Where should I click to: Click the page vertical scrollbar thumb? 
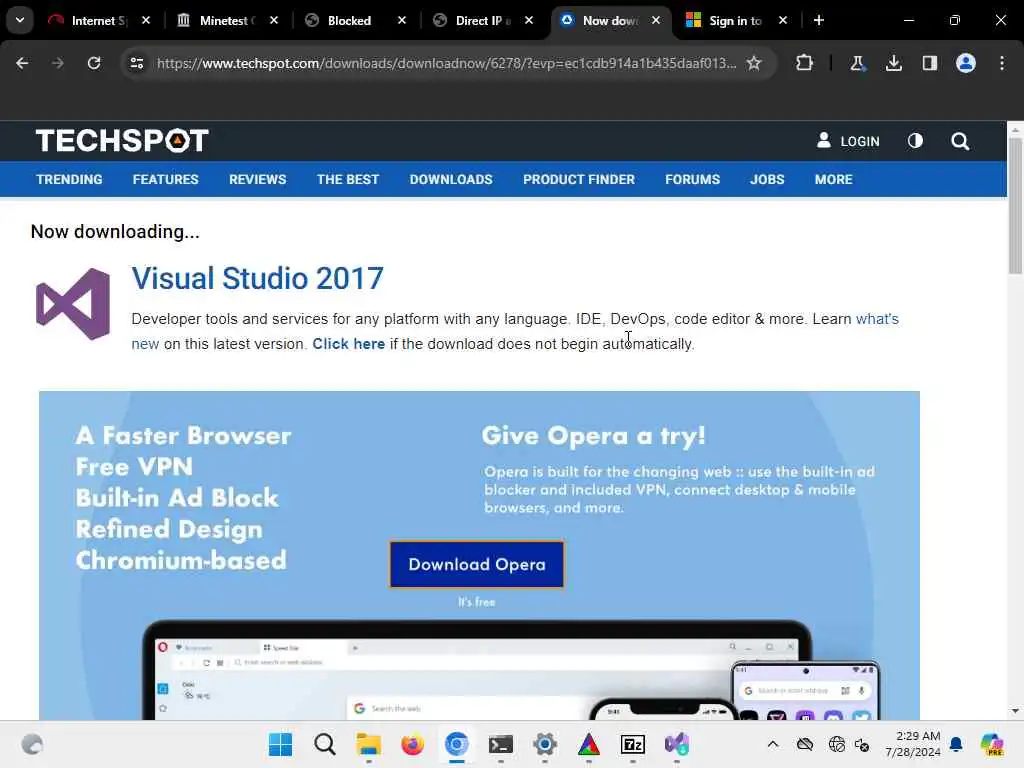point(1015,206)
